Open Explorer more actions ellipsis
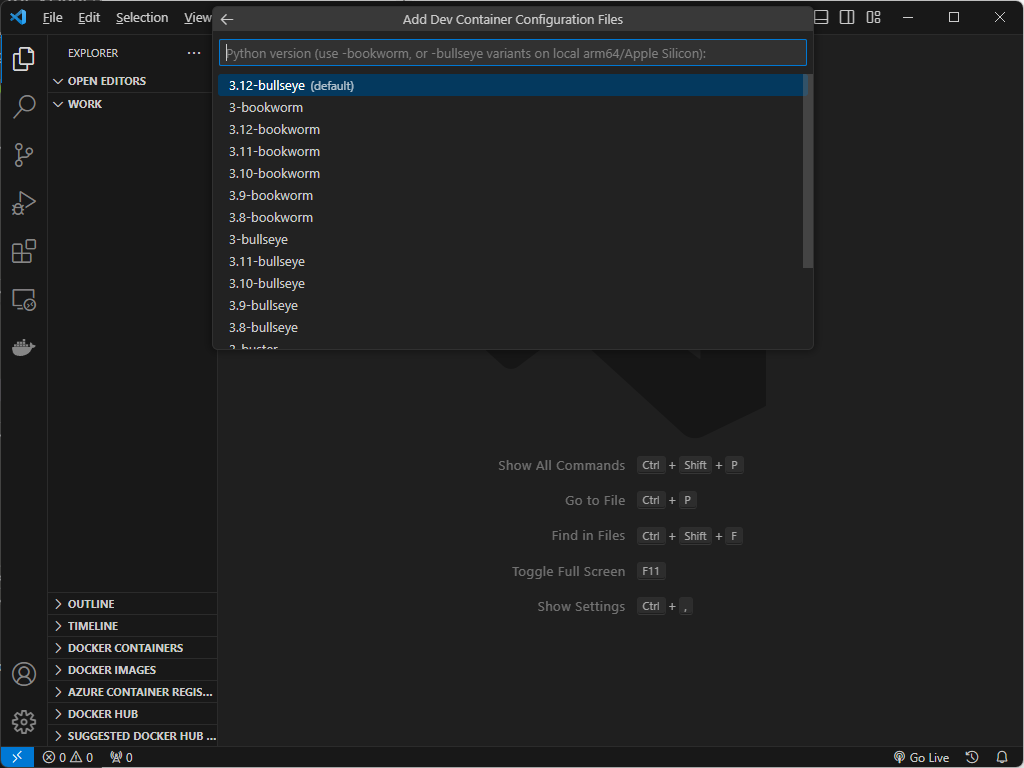Image resolution: width=1024 pixels, height=768 pixels. (194, 53)
